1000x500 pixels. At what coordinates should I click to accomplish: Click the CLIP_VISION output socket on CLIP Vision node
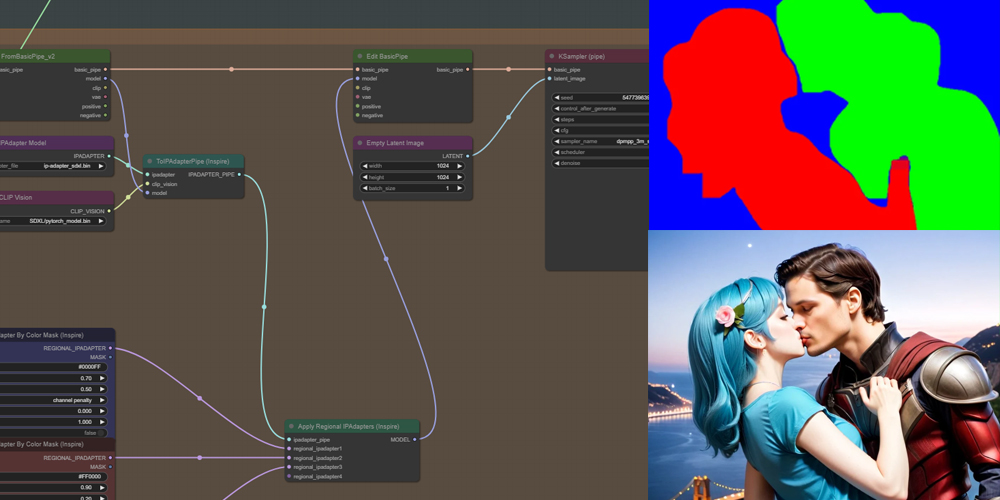(109, 211)
